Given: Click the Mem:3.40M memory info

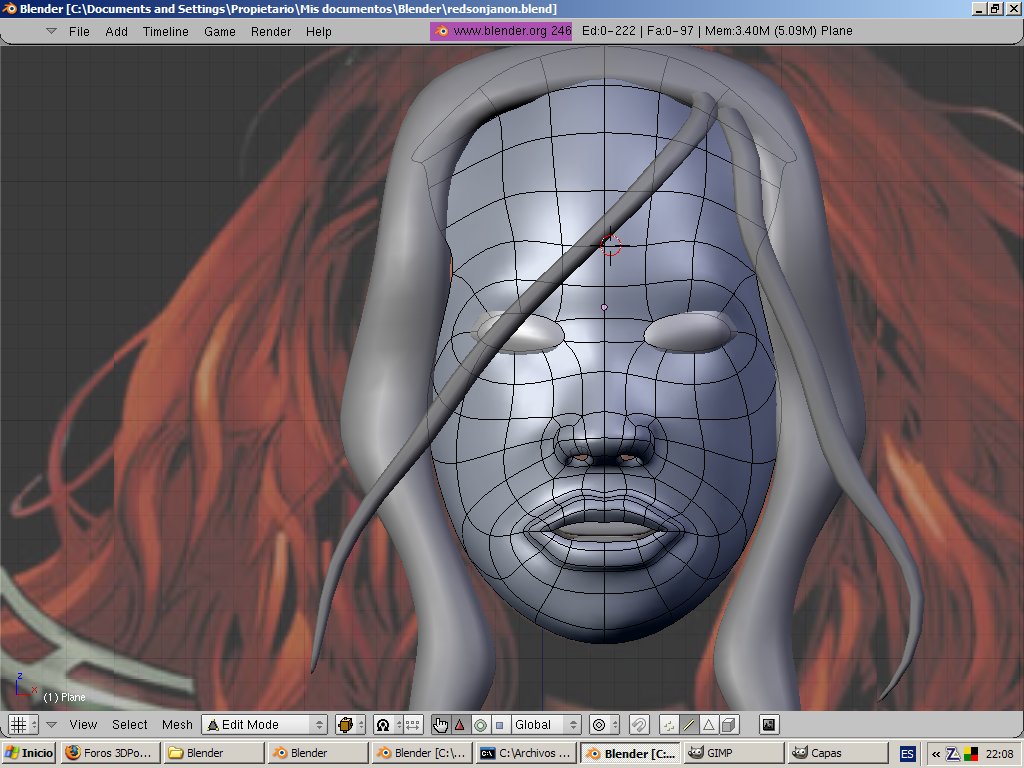Looking at the screenshot, I should (760, 31).
